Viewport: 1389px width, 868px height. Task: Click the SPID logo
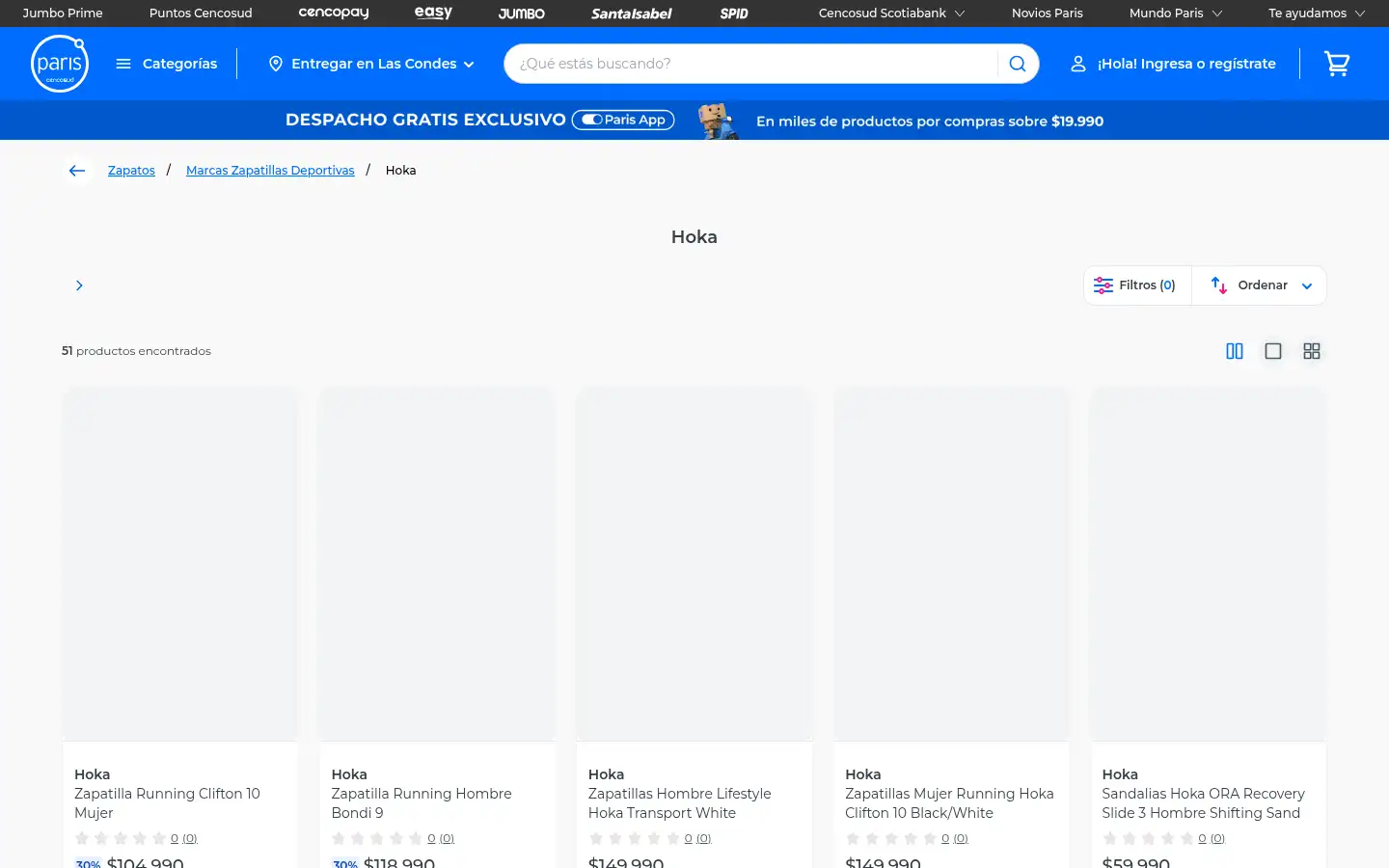point(734,14)
